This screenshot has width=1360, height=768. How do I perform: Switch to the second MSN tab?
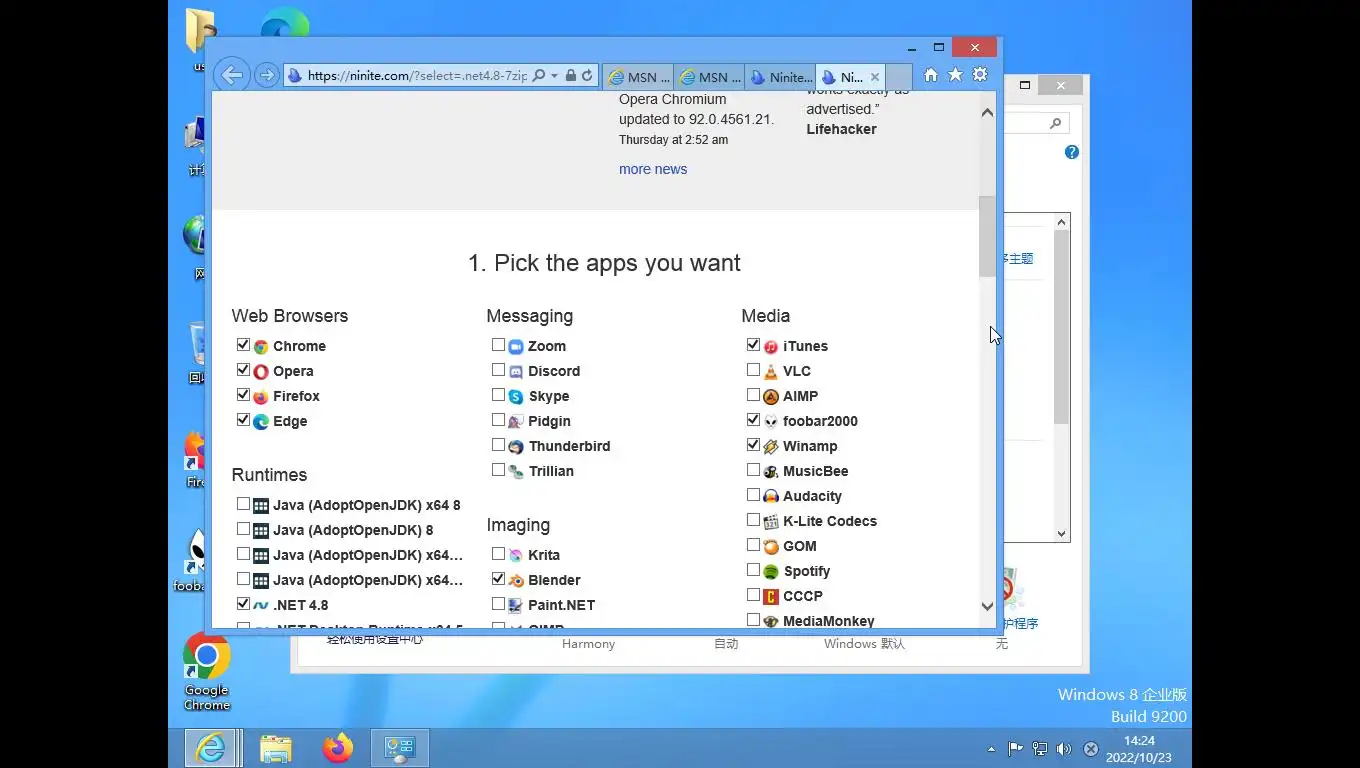(x=709, y=77)
